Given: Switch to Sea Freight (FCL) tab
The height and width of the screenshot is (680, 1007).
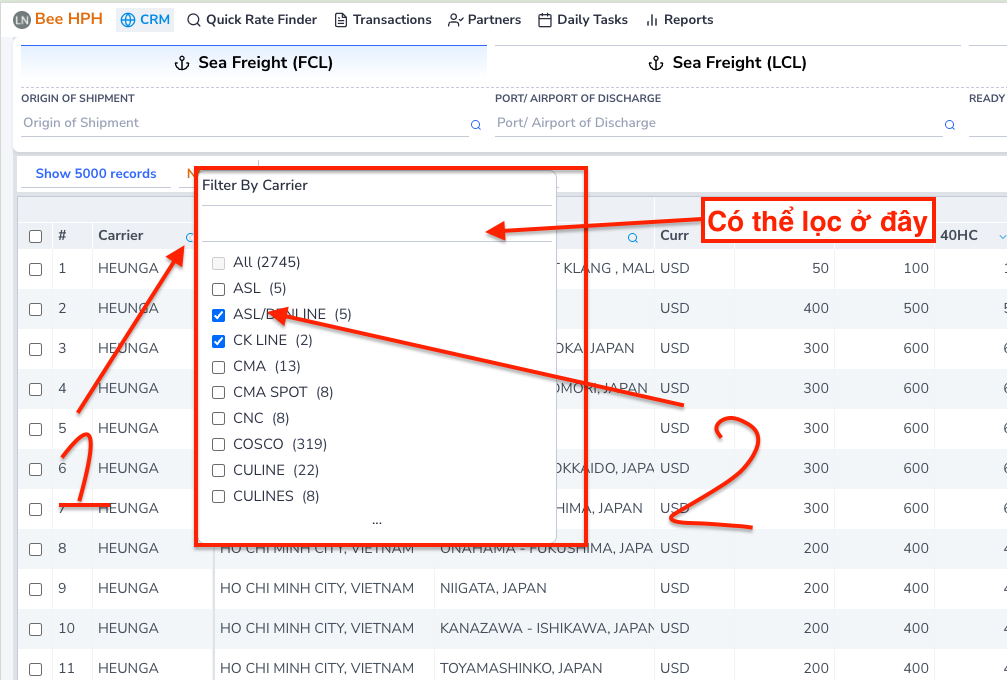Looking at the screenshot, I should [254, 63].
